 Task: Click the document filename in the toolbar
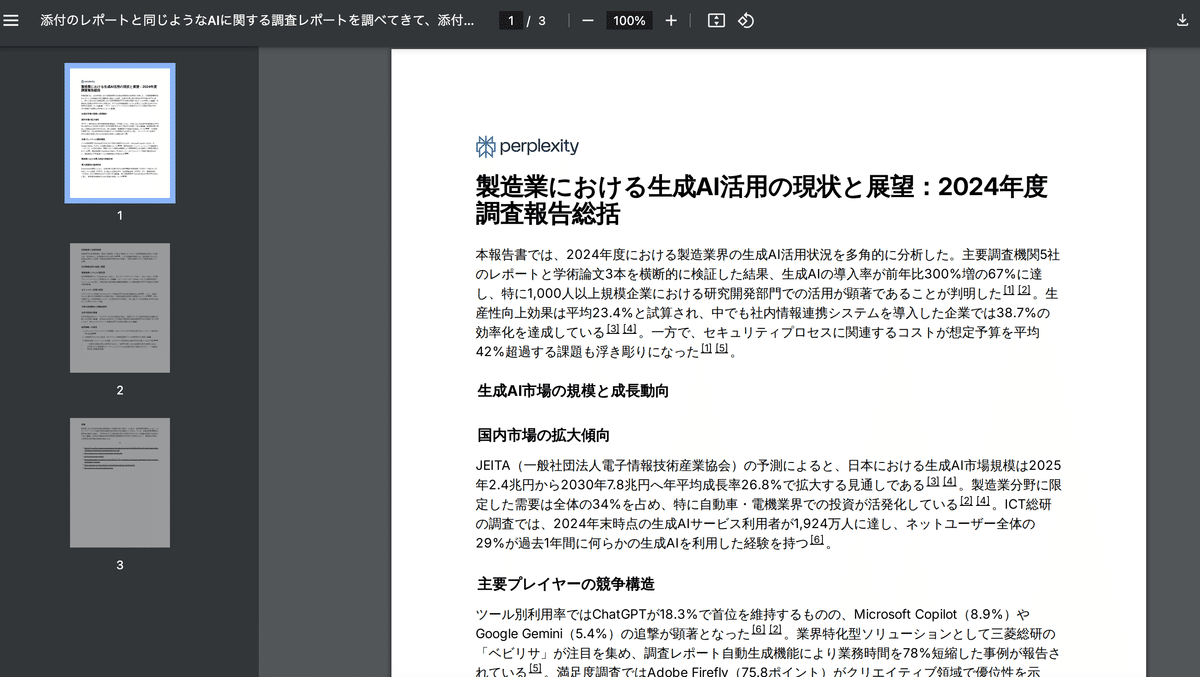[x=257, y=21]
